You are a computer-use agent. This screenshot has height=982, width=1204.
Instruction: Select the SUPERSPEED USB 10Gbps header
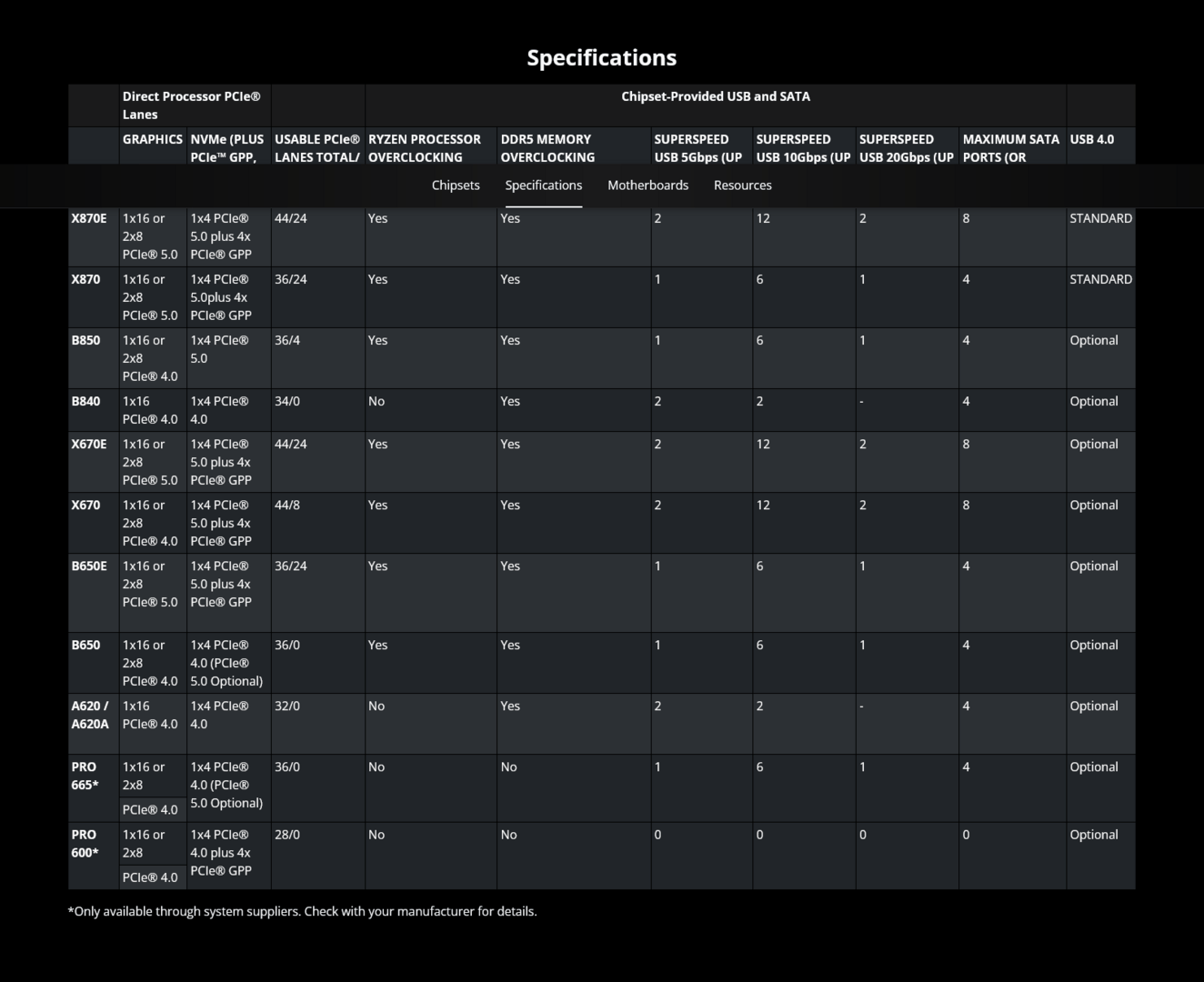click(803, 148)
